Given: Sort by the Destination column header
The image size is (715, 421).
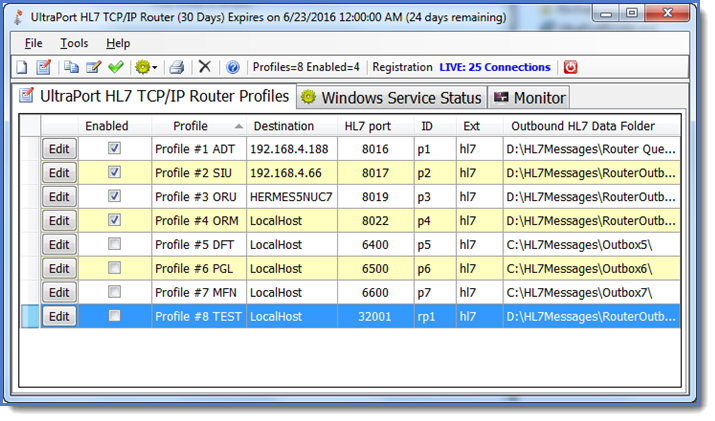Looking at the screenshot, I should (x=292, y=126).
